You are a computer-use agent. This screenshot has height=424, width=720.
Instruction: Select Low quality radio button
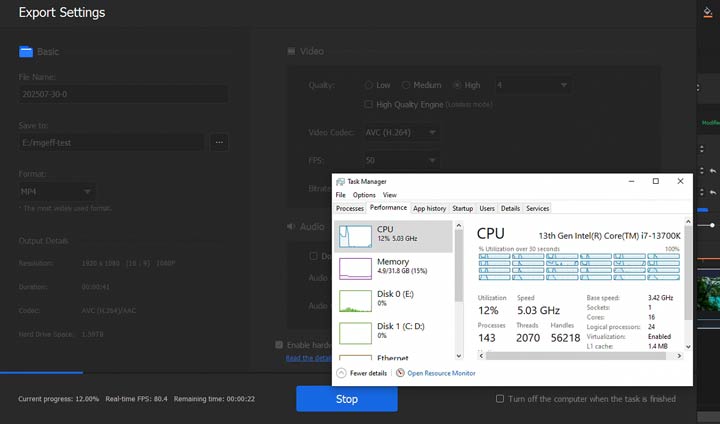point(368,85)
